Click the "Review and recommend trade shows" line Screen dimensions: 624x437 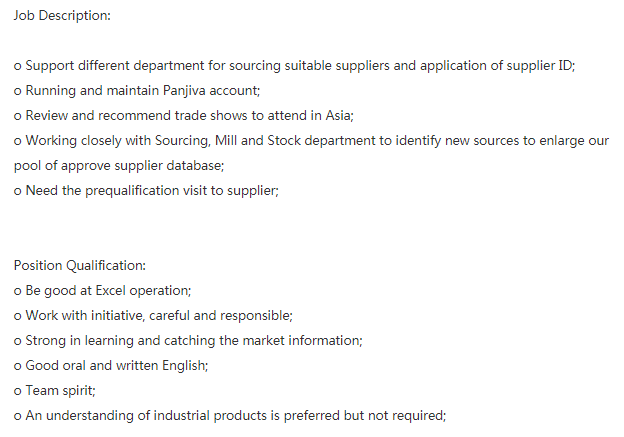point(184,116)
